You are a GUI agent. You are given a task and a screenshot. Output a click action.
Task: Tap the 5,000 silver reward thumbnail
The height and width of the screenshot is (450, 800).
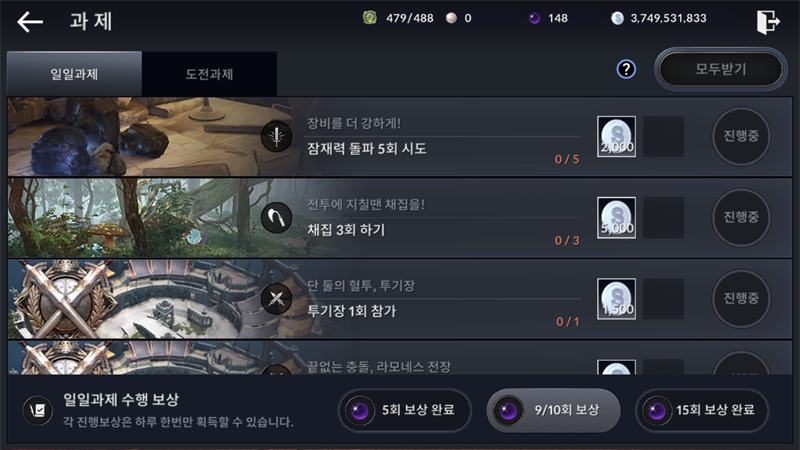point(616,218)
